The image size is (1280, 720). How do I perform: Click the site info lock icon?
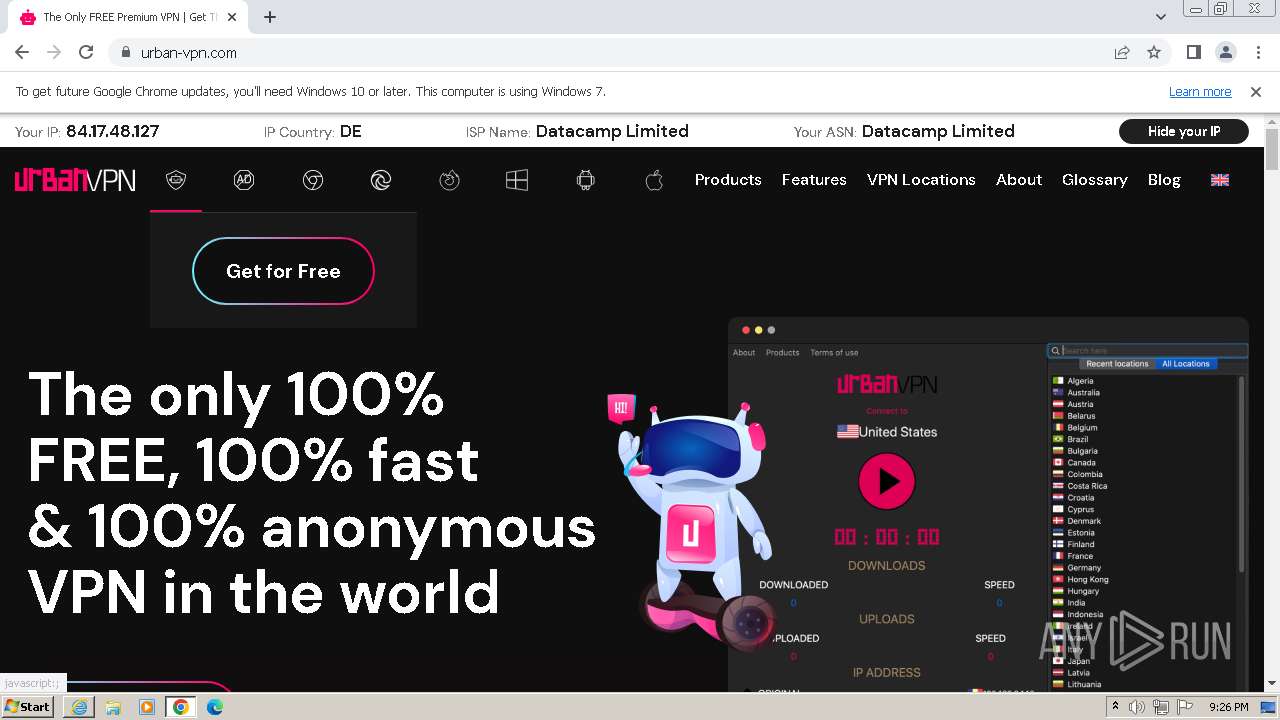125,53
